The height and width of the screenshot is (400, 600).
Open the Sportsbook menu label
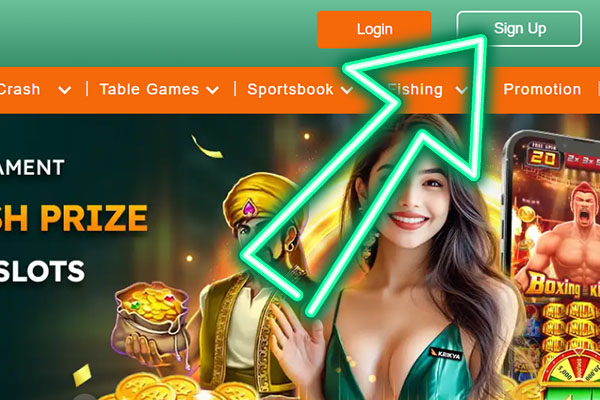(290, 89)
